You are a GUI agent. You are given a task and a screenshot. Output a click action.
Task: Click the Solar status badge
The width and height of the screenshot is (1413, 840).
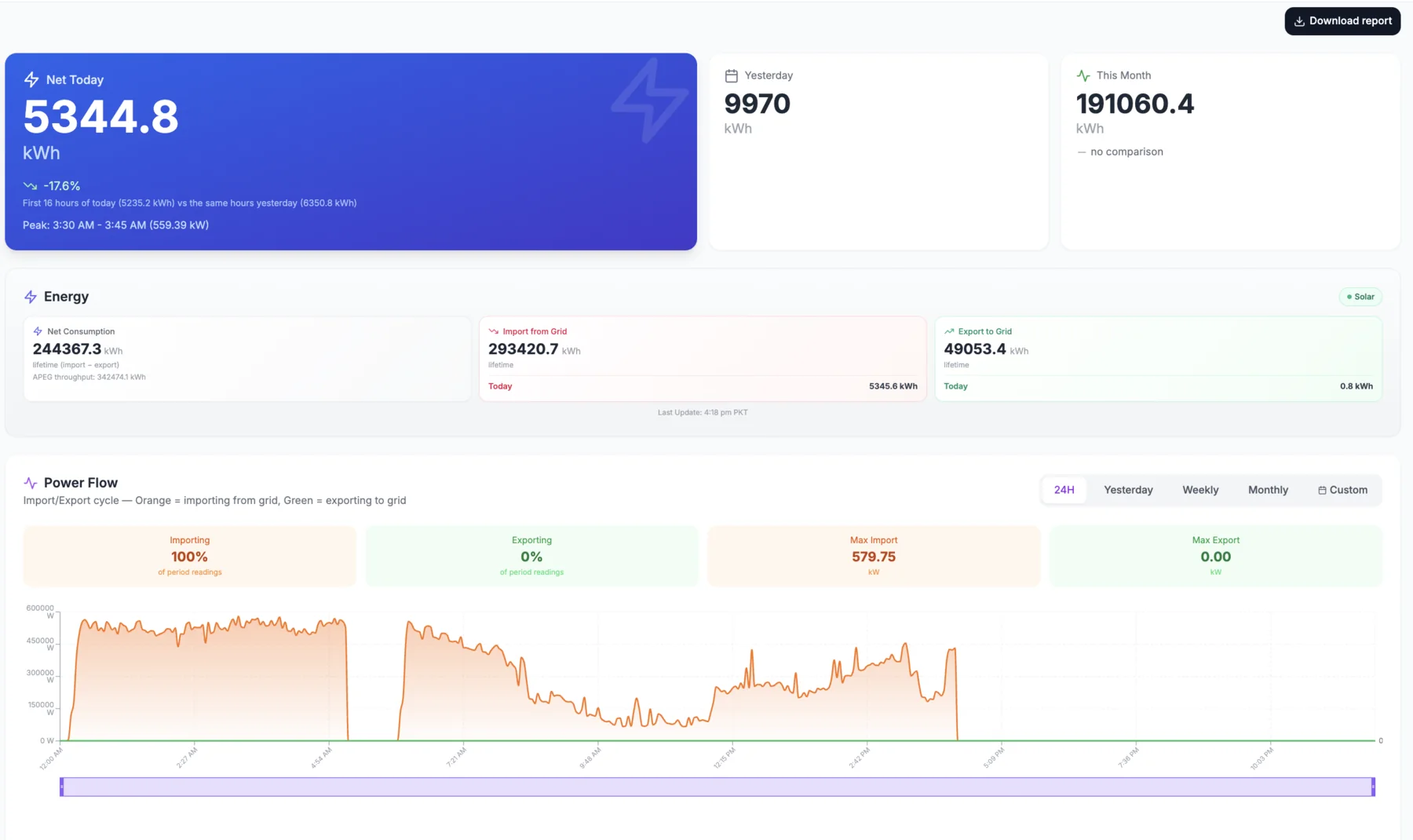tap(1360, 297)
